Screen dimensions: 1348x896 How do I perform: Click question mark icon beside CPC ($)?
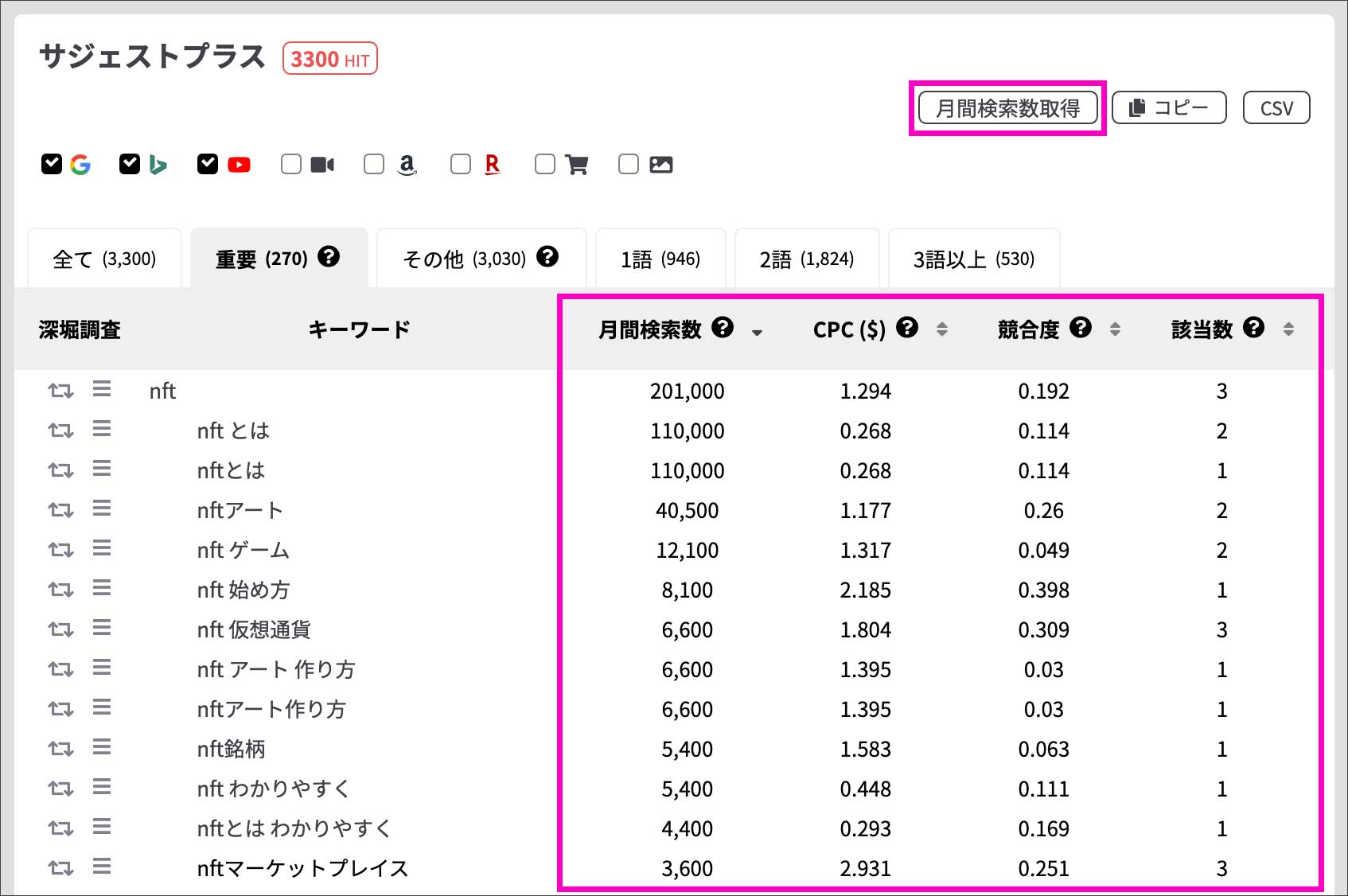(907, 328)
